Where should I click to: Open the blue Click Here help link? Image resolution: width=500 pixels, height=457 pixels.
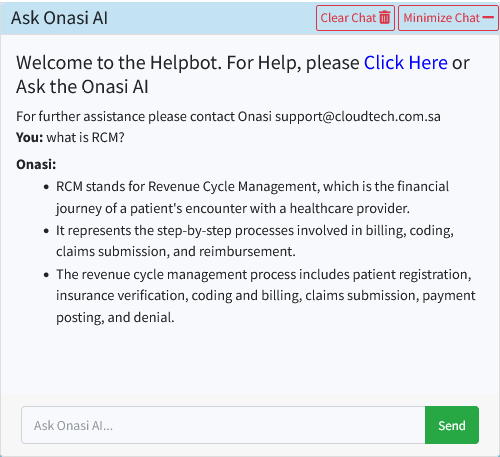click(x=405, y=62)
